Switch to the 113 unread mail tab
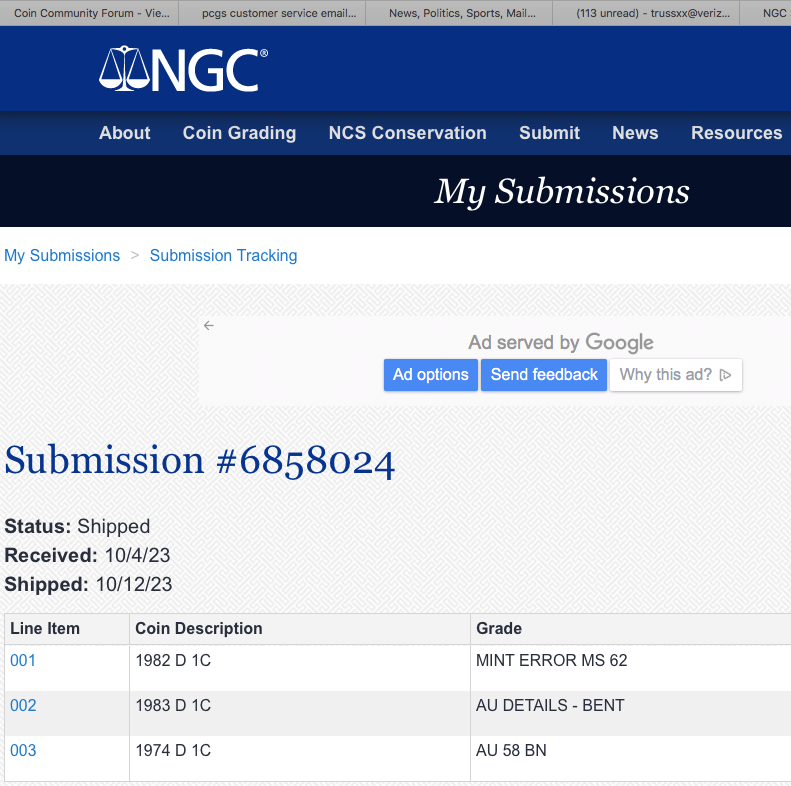The height and width of the screenshot is (786, 791). tap(647, 13)
